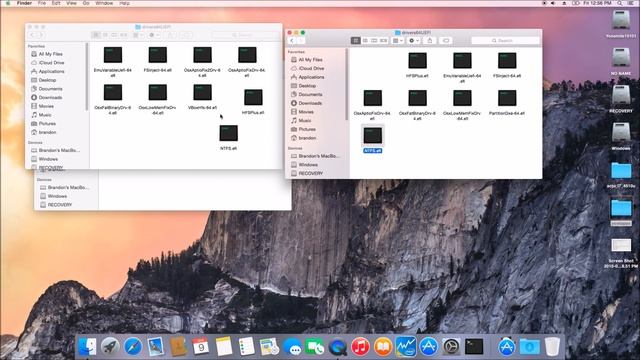This screenshot has height=360, width=640.
Task: Open the Window menu
Action: point(104,3)
